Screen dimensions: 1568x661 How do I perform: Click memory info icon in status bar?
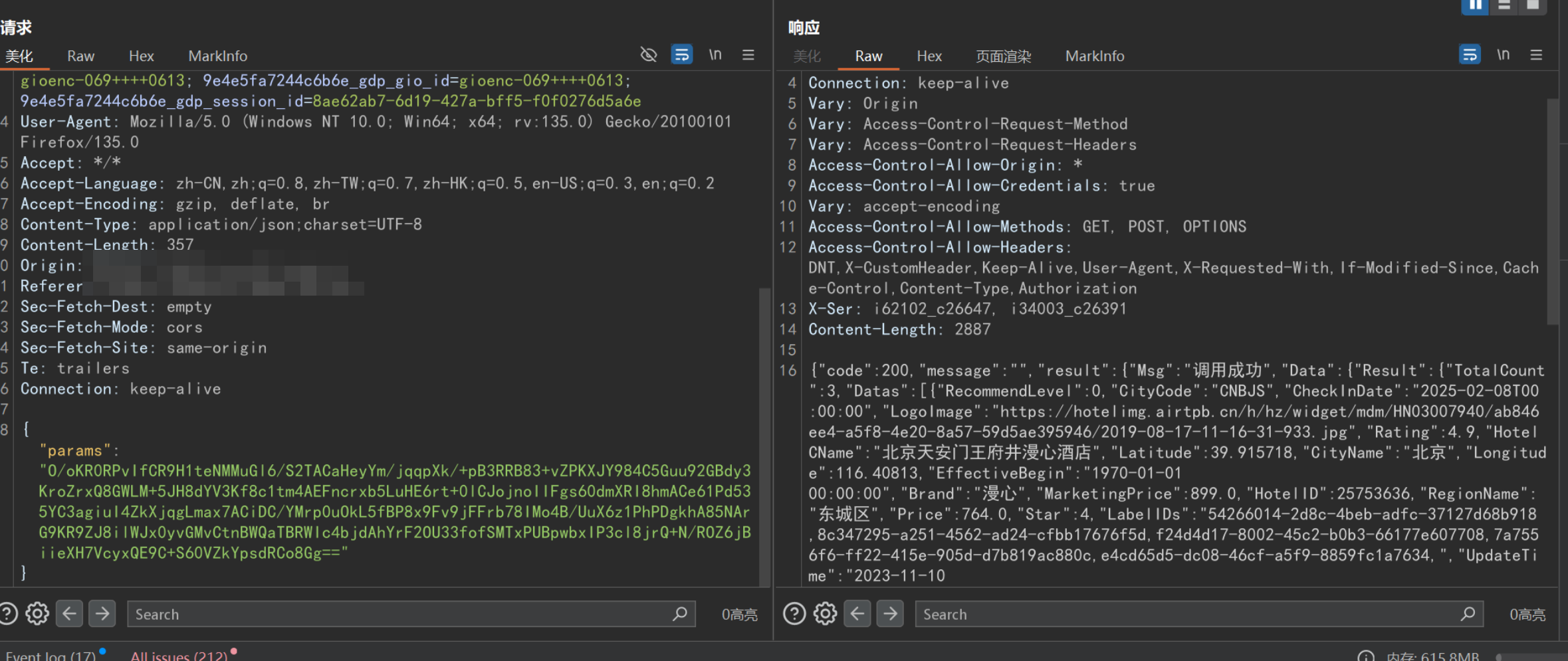click(x=1366, y=656)
